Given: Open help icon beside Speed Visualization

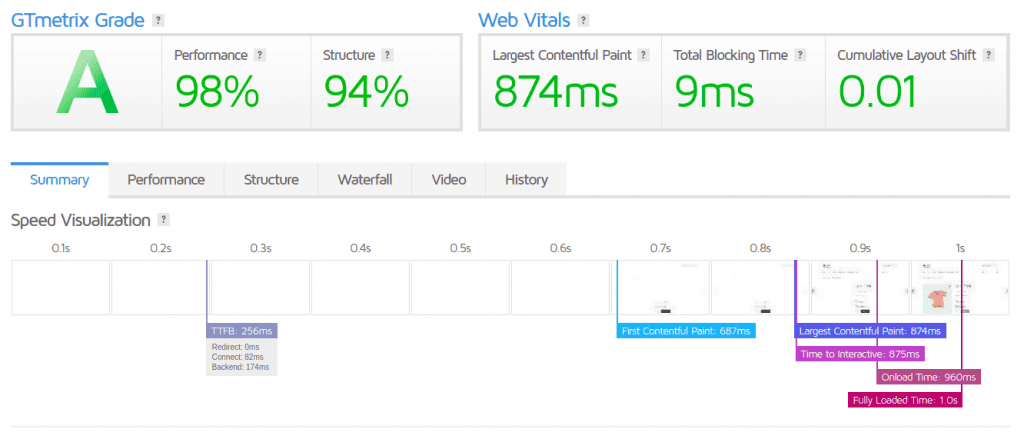Looking at the screenshot, I should [x=163, y=220].
